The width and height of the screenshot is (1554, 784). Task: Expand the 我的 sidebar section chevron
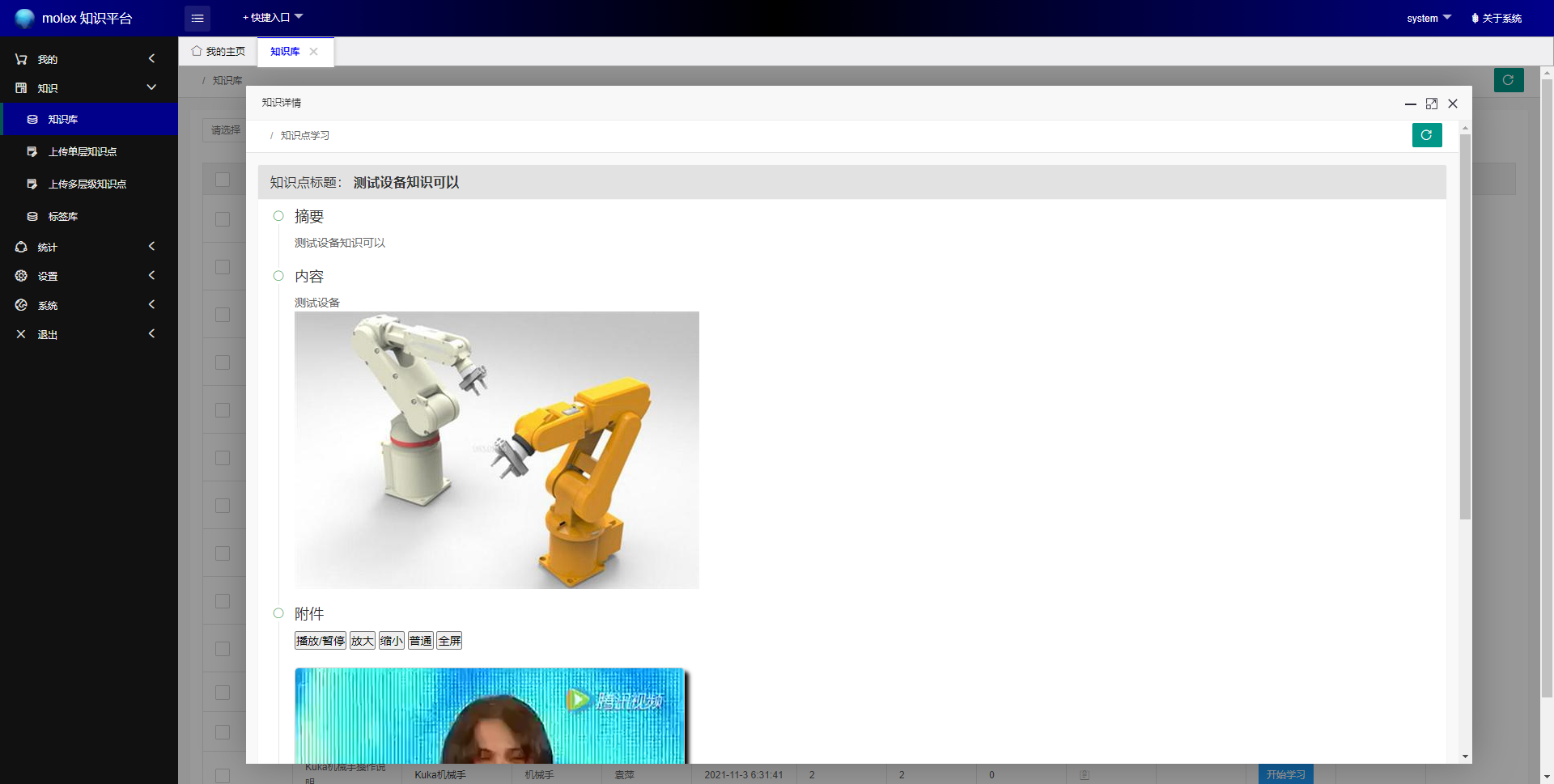coord(151,58)
